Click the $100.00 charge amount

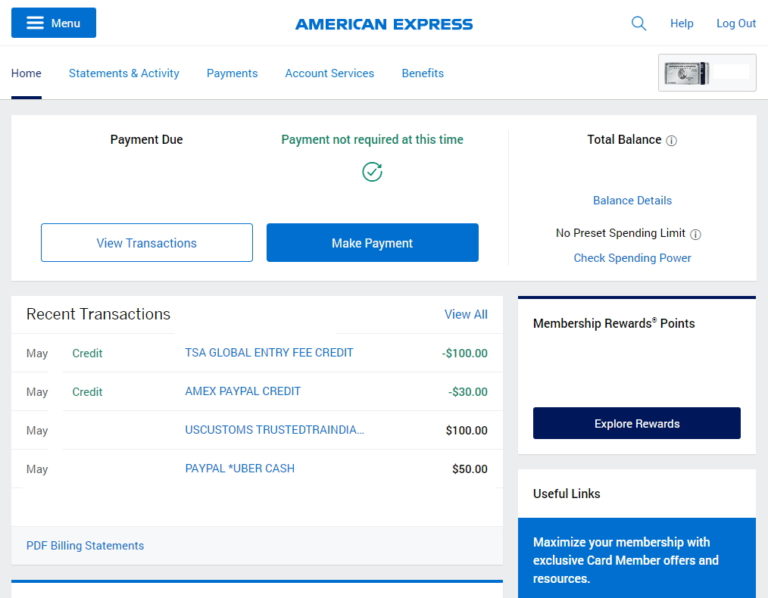(x=466, y=431)
